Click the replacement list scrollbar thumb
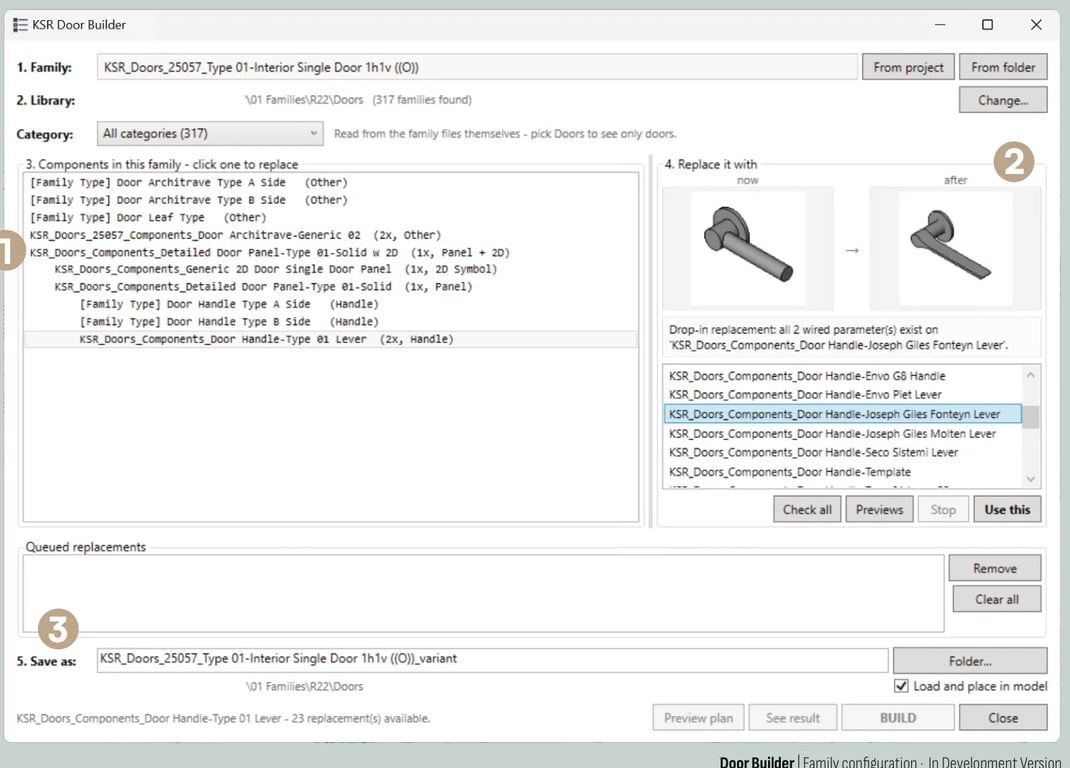Screen dimensions: 1070x768 [x=1030, y=416]
